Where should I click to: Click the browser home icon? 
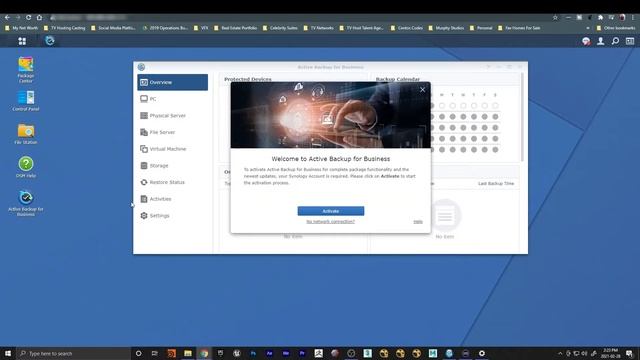[x=39, y=18]
